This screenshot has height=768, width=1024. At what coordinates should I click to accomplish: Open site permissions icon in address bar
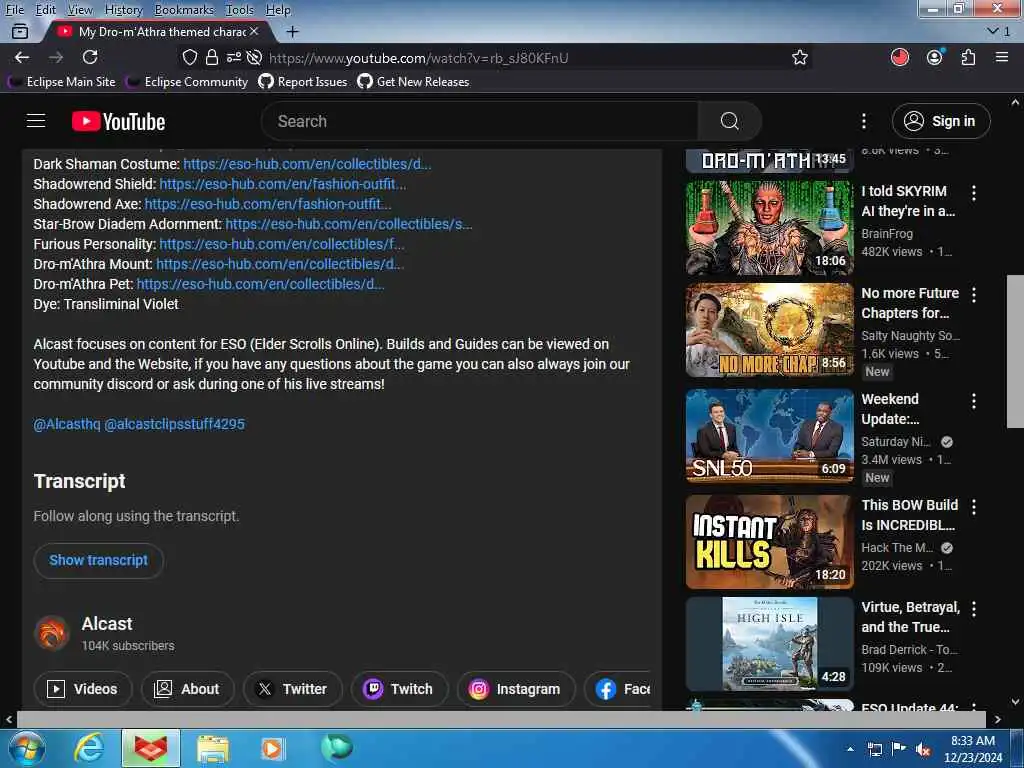pos(233,57)
